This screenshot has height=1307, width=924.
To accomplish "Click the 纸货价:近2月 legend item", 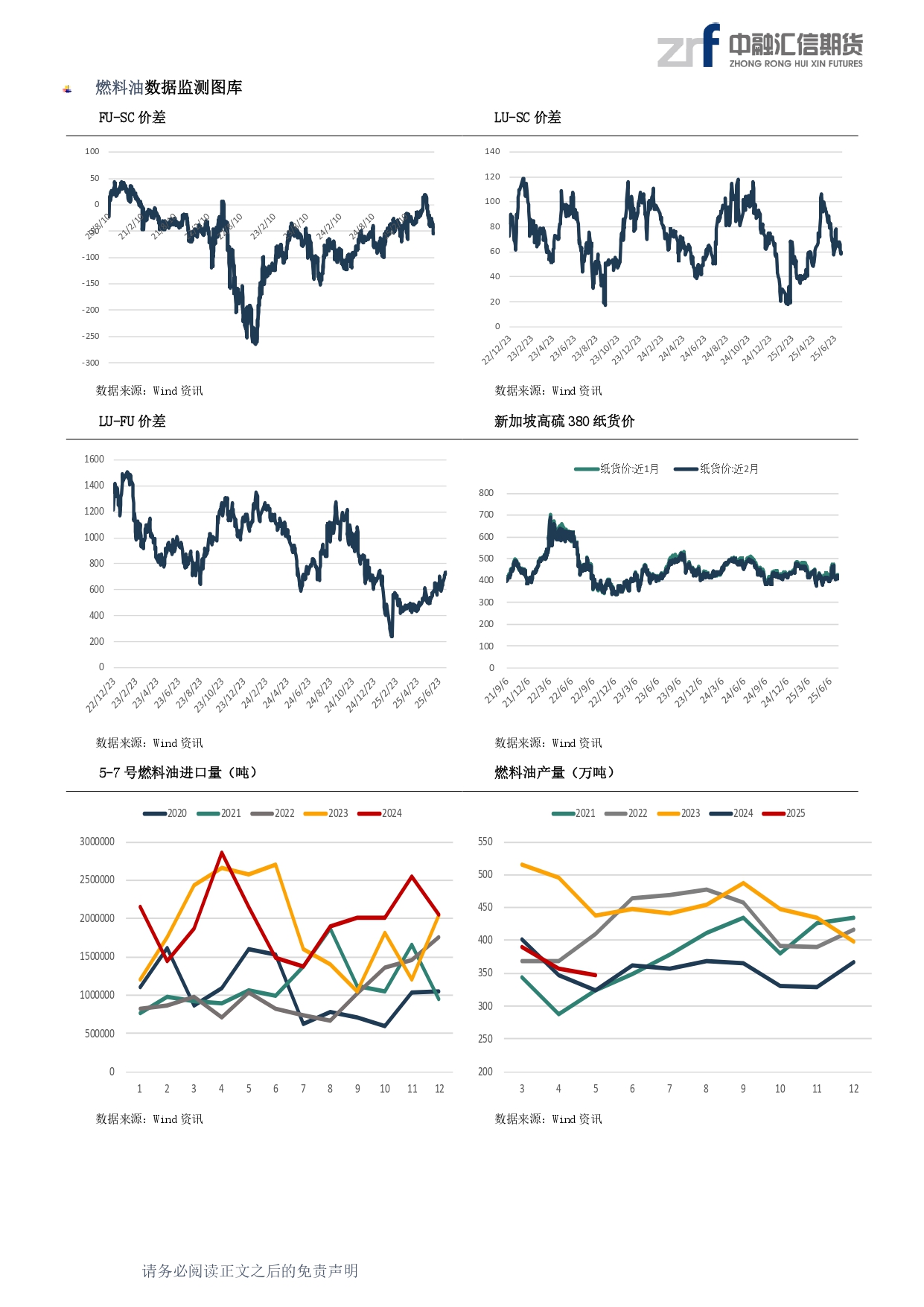I will pyautogui.click(x=716, y=468).
